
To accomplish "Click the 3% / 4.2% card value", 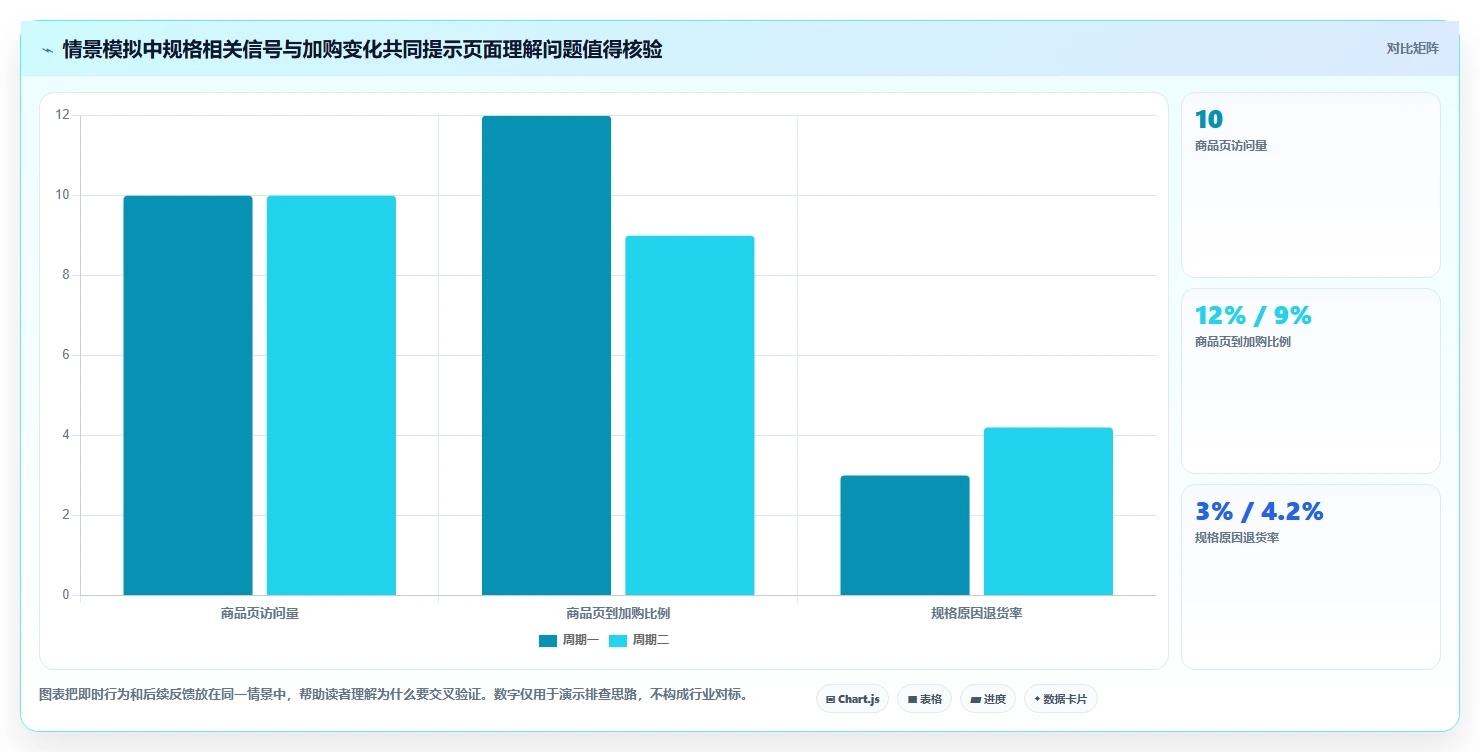I will coord(1259,512).
